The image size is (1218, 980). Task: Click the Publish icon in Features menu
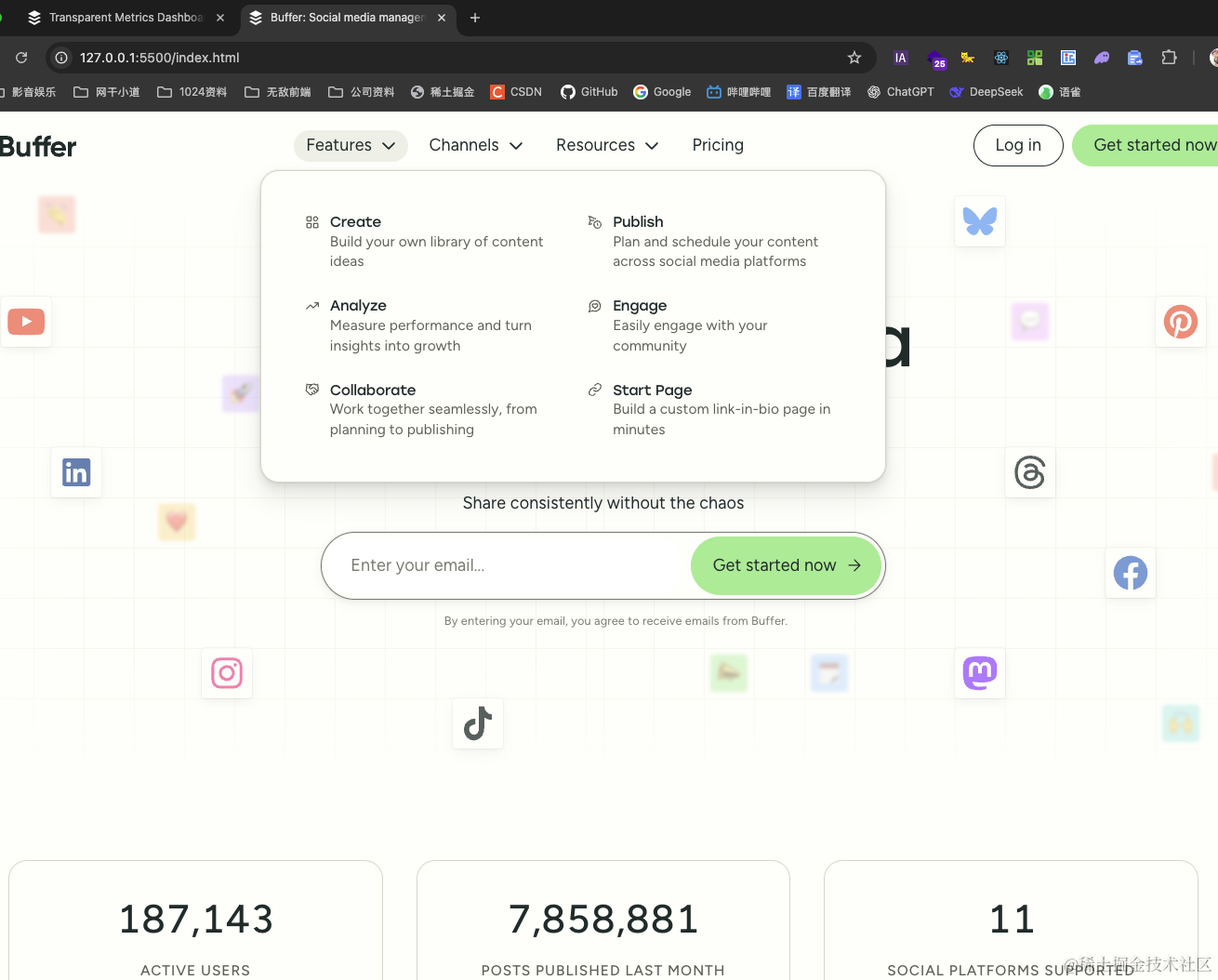tap(595, 222)
